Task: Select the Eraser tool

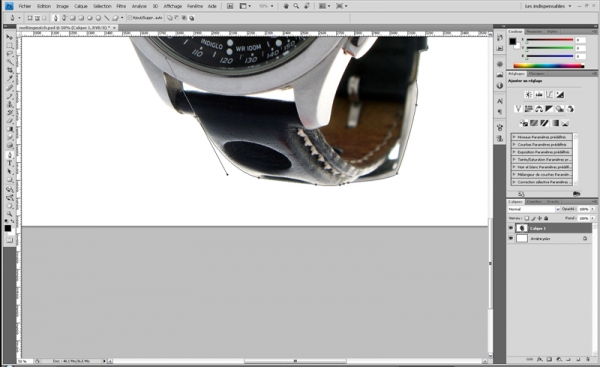Action: (x=10, y=121)
